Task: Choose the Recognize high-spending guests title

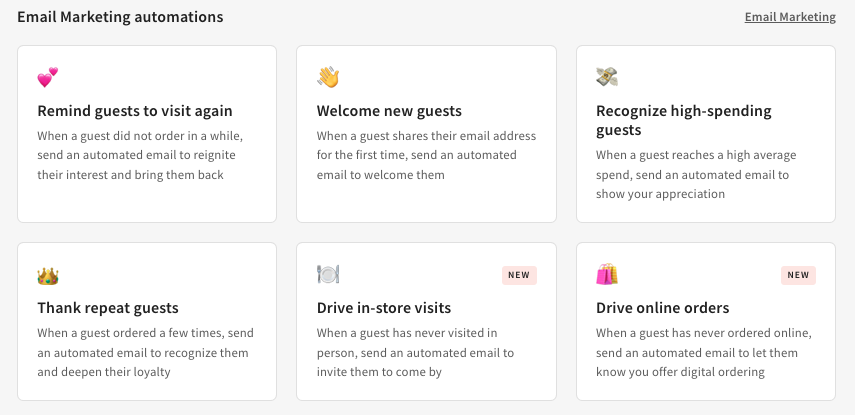Action: point(684,120)
